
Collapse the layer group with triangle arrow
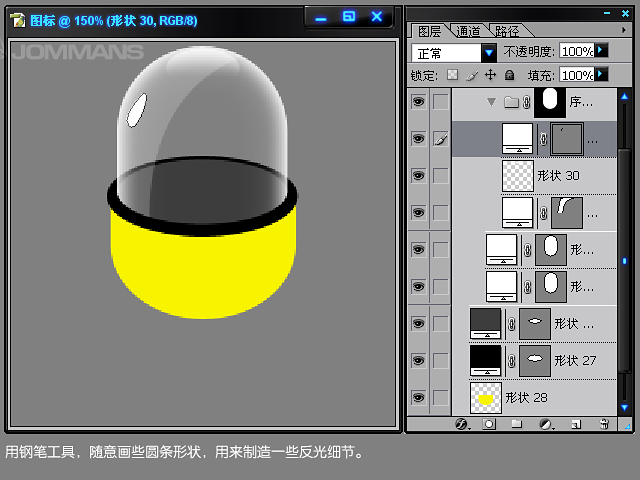click(x=491, y=102)
